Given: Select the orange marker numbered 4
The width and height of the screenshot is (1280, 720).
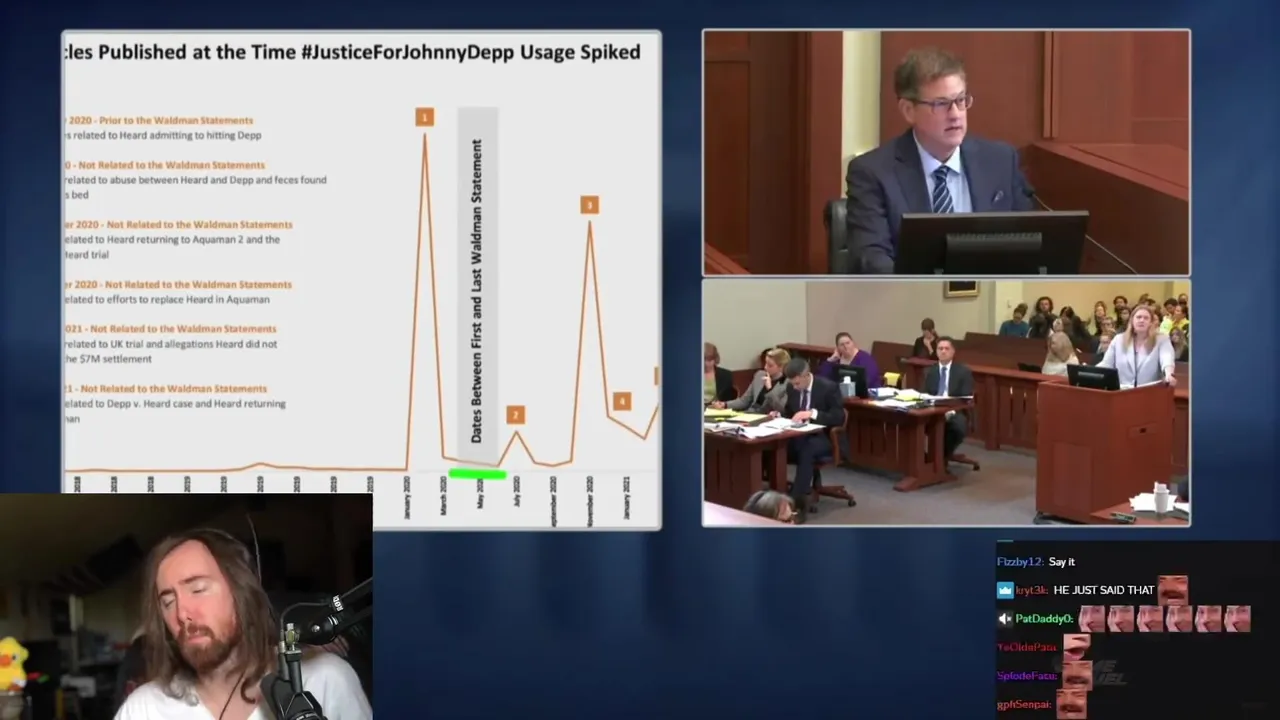Looking at the screenshot, I should 621,401.
